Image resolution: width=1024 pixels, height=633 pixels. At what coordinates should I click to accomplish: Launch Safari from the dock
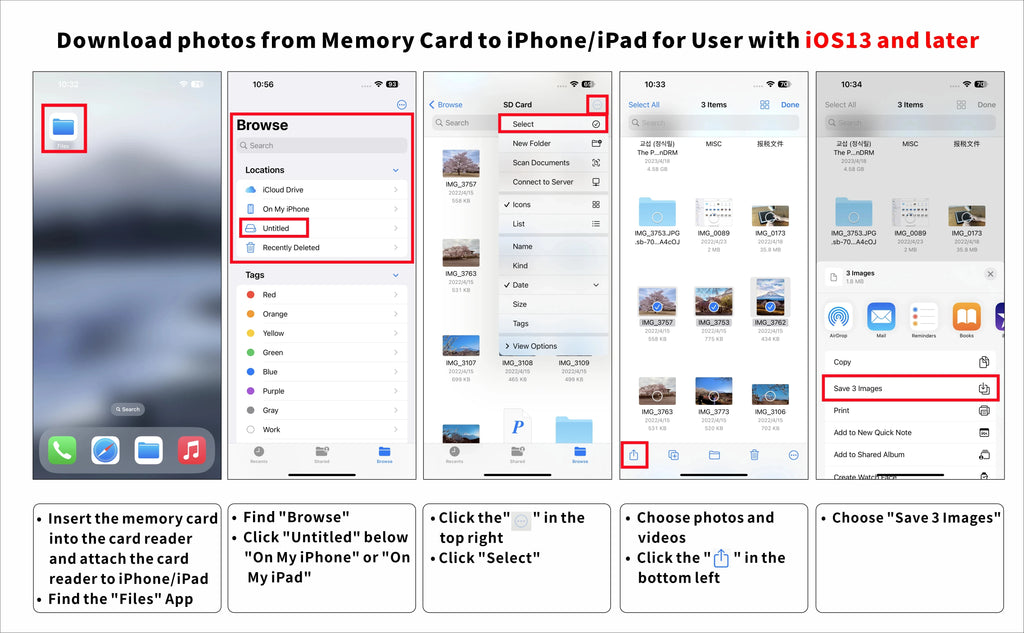click(x=105, y=450)
